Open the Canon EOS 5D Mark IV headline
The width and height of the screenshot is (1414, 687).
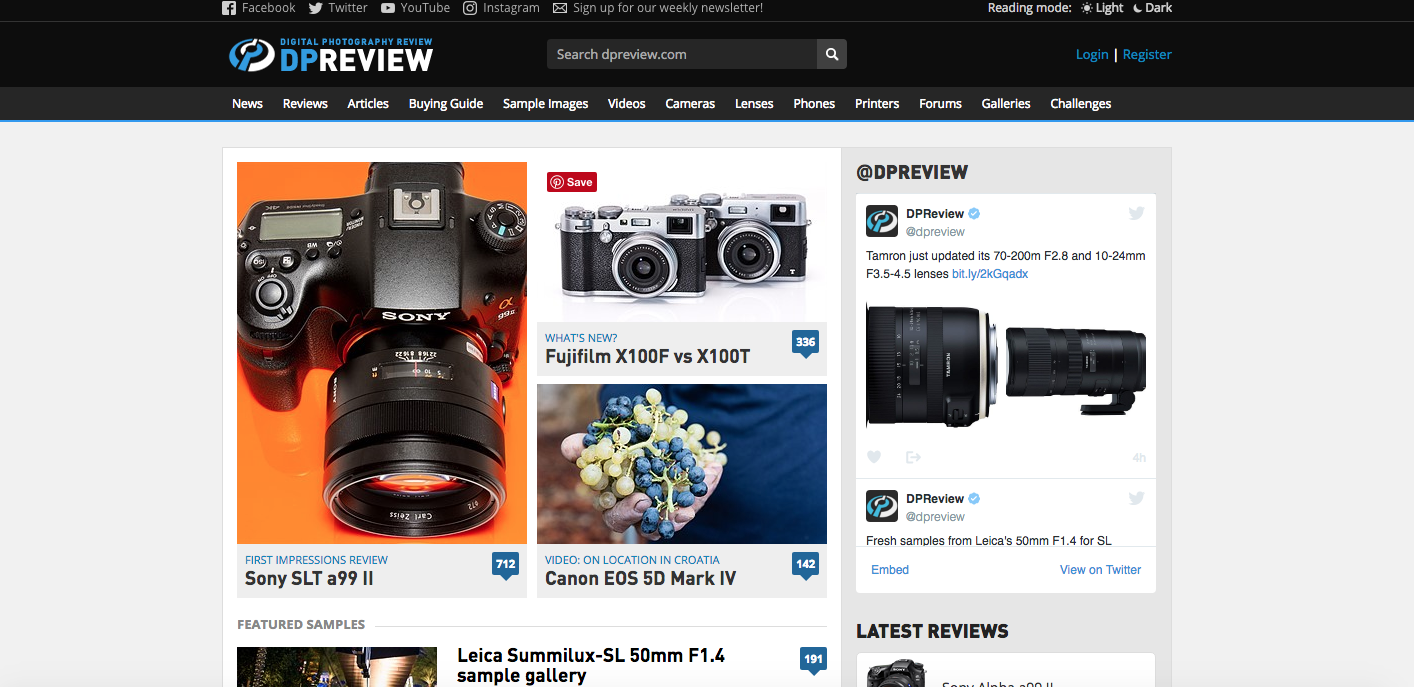tap(640, 578)
